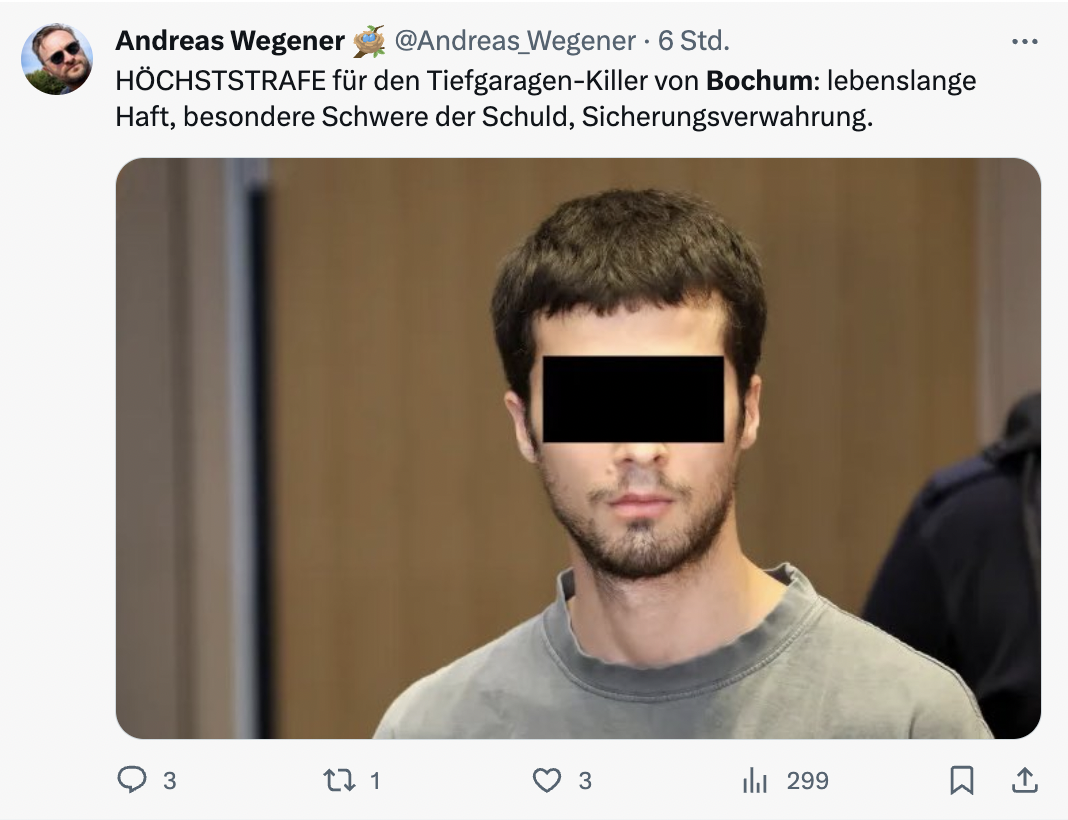Click the 299 views count
Viewport: 1068px width, 820px height.
pyautogui.click(x=807, y=780)
